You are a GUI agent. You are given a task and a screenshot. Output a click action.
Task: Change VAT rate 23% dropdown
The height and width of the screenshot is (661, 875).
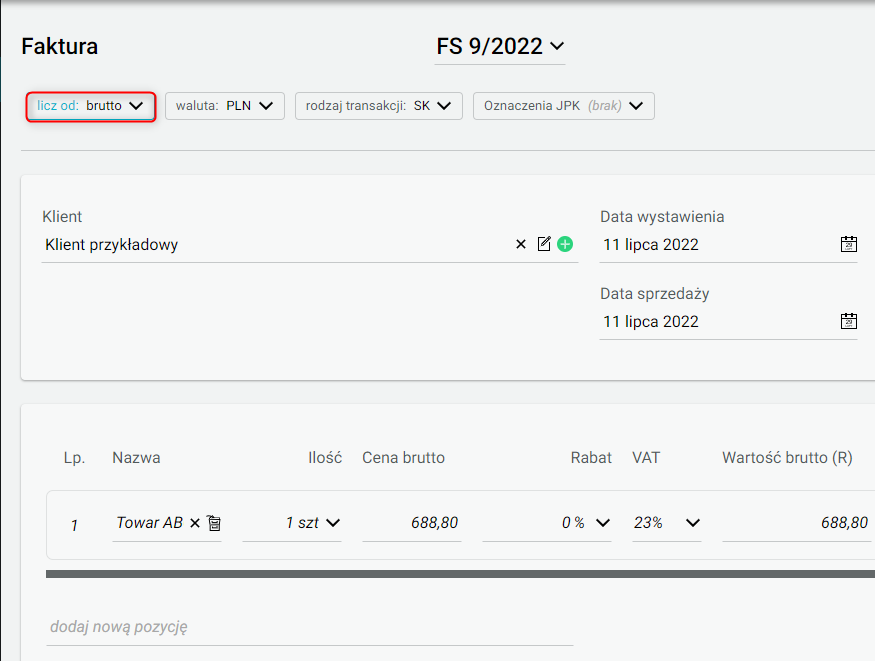(x=666, y=523)
